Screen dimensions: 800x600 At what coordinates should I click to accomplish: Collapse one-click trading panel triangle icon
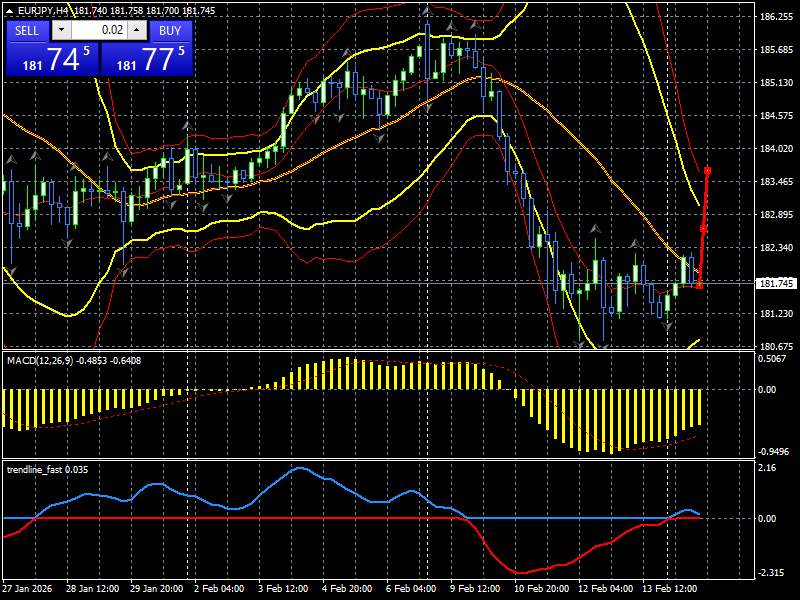(10, 10)
